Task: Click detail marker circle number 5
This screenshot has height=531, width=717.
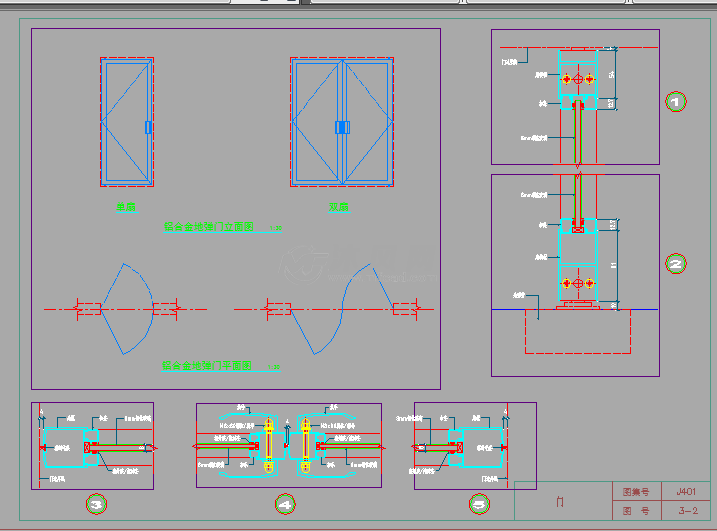Action: pos(479,504)
